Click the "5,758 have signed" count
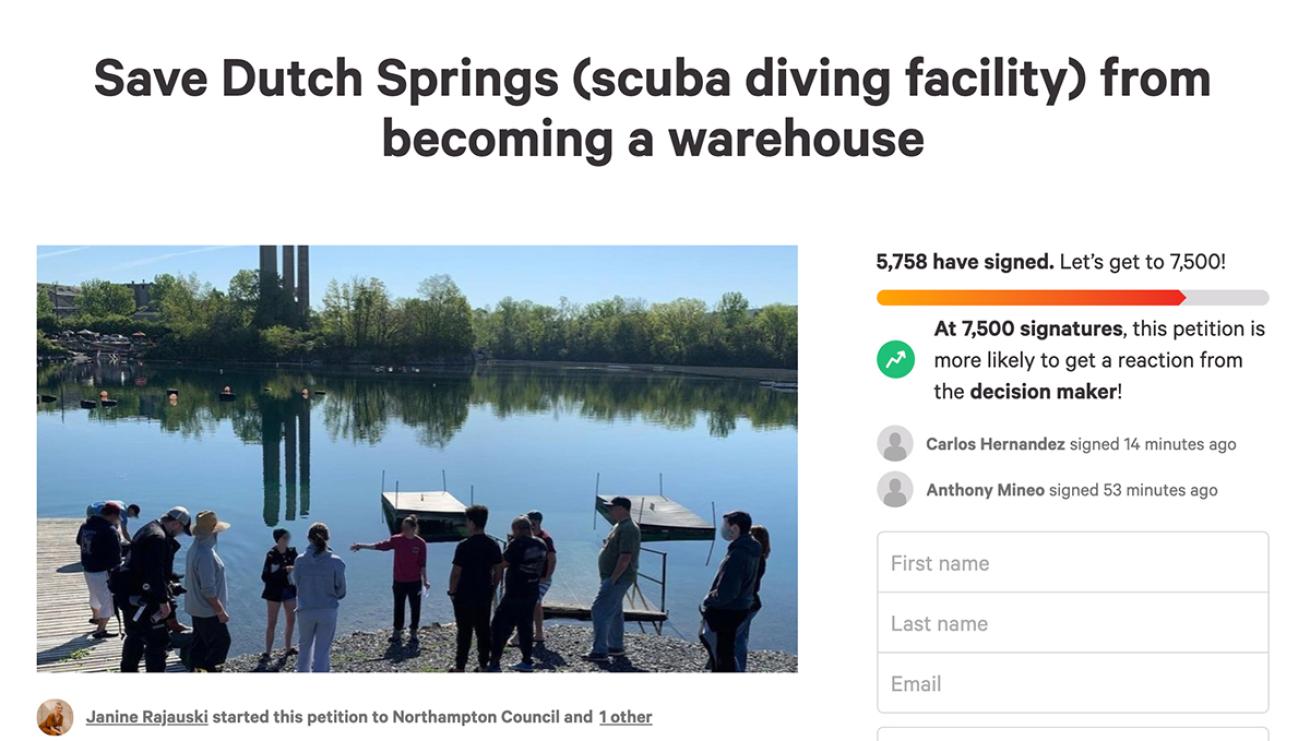This screenshot has width=1310, height=741. 964,262
